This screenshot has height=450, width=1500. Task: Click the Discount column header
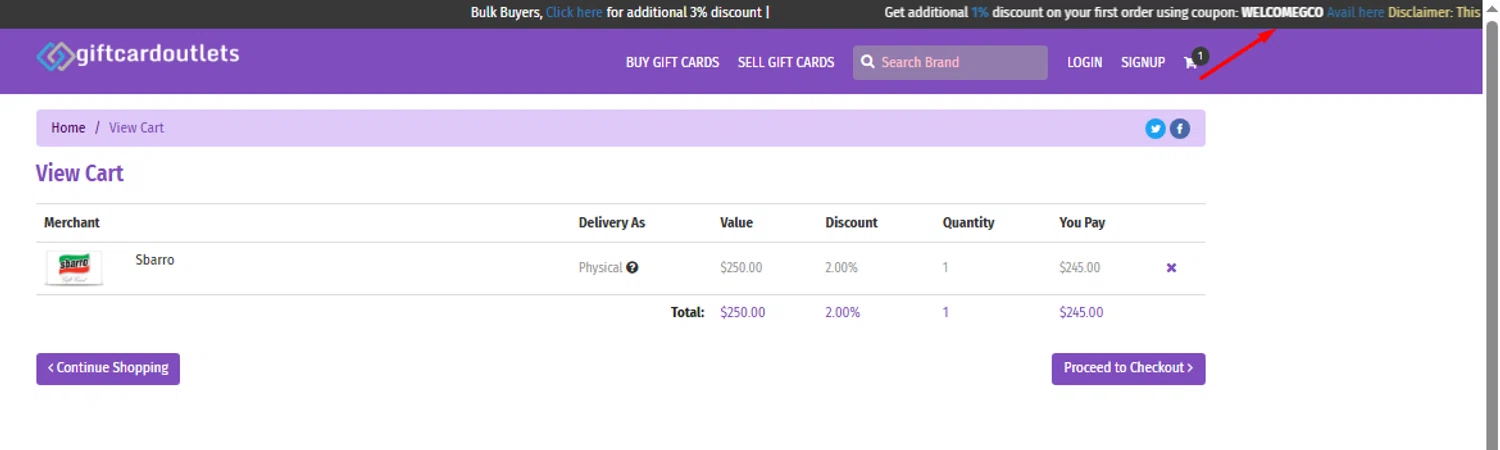click(x=851, y=222)
